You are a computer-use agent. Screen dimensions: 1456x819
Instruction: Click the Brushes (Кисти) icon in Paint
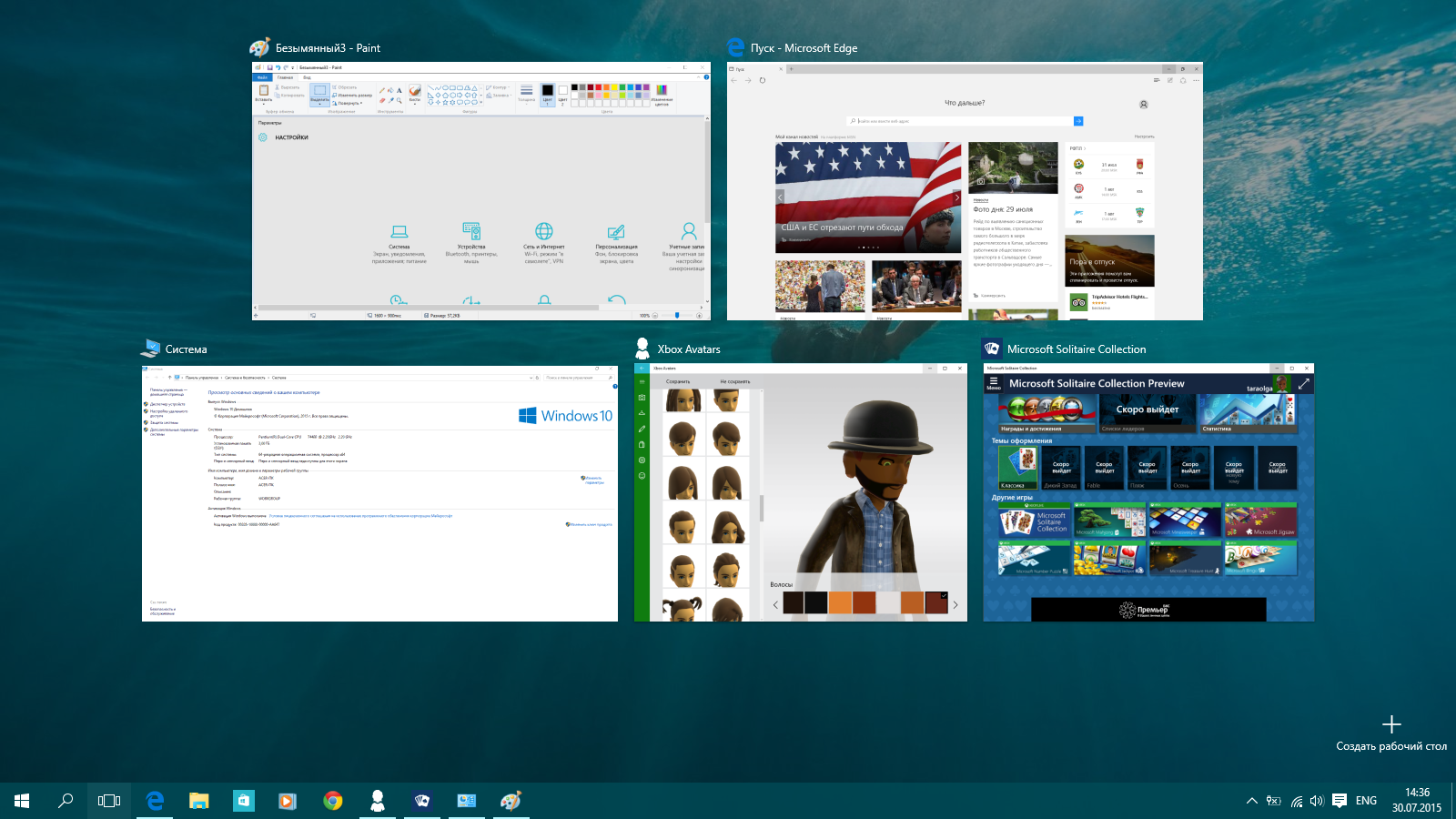(x=415, y=91)
